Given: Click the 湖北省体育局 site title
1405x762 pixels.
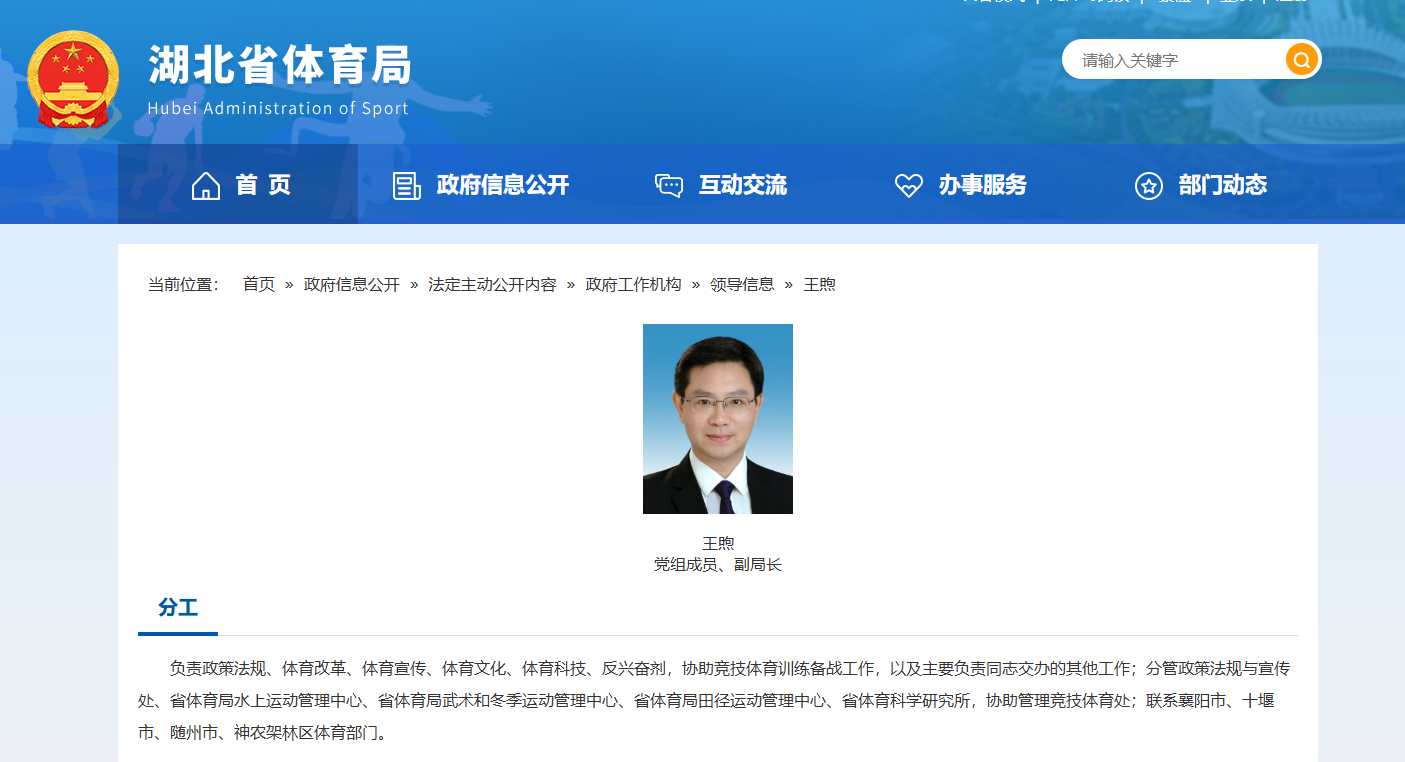Looking at the screenshot, I should [280, 66].
